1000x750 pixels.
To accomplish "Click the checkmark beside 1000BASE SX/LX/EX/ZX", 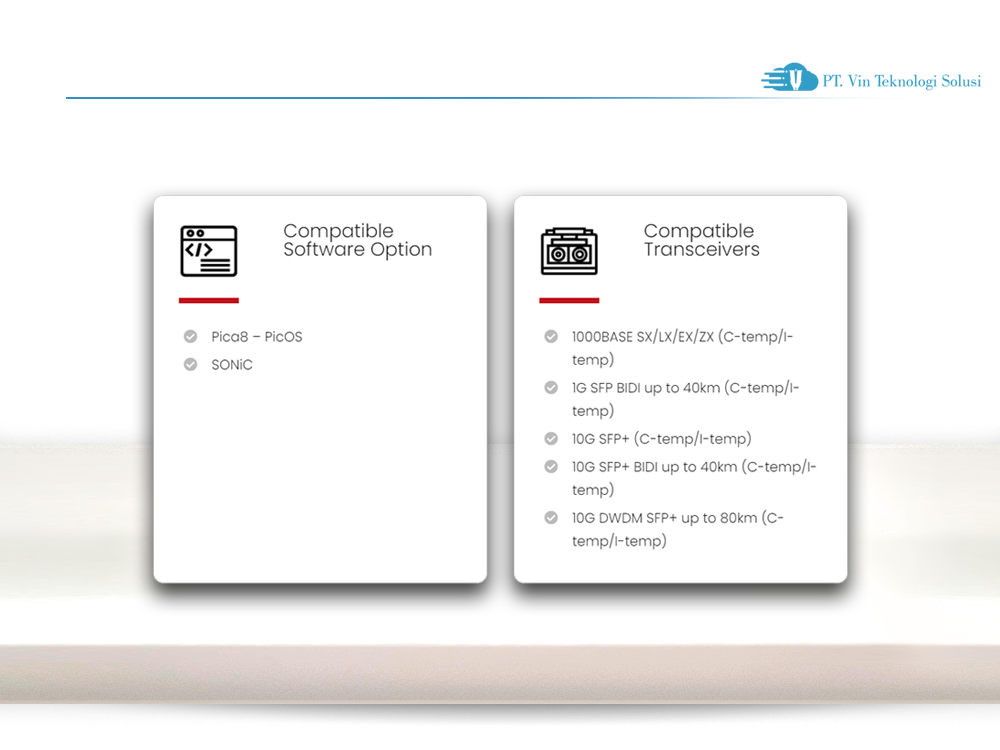I will [x=551, y=336].
